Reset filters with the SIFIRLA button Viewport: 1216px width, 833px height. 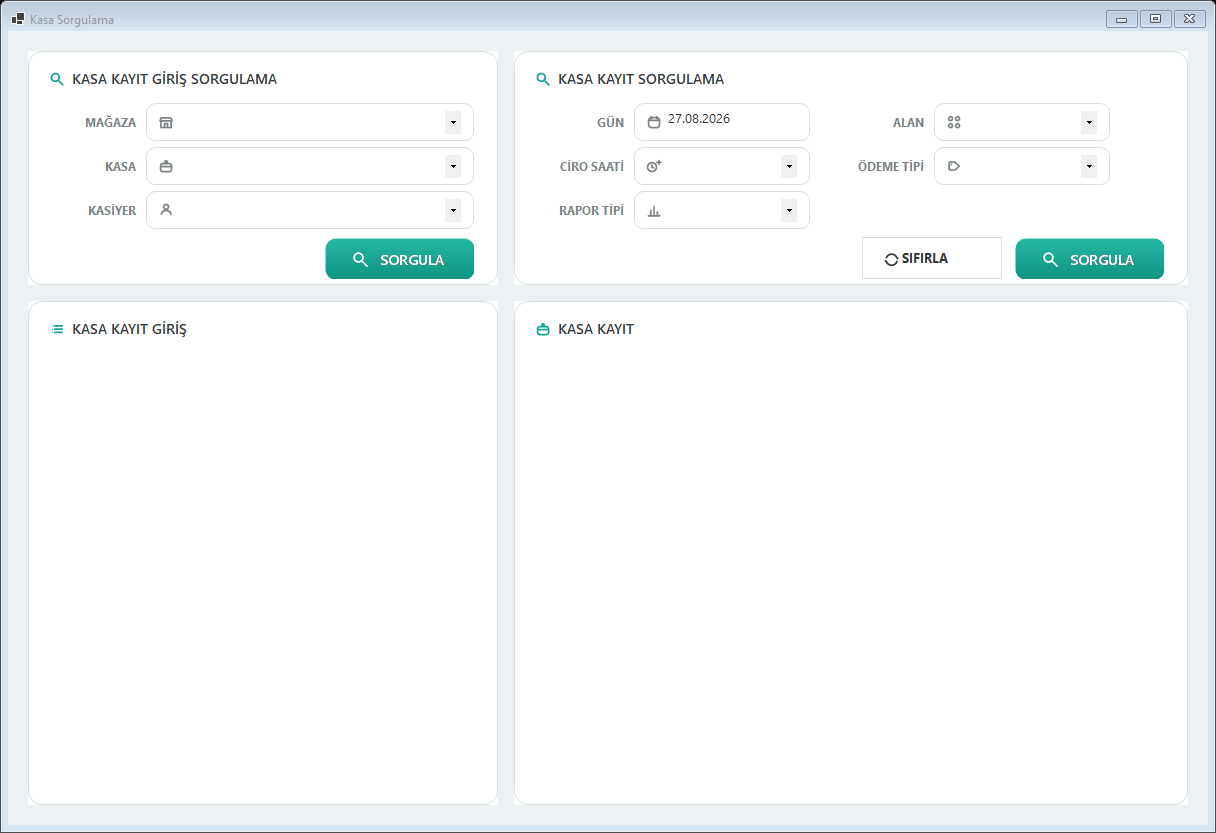click(x=932, y=258)
